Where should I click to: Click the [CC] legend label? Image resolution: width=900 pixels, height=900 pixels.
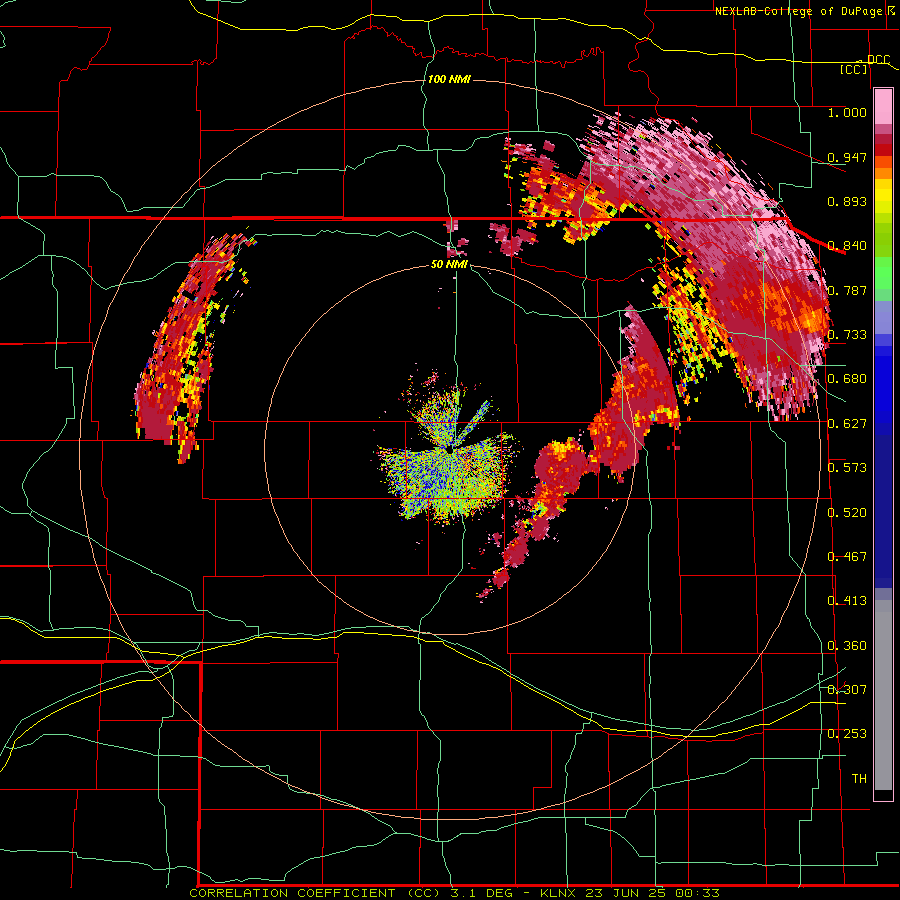[854, 69]
